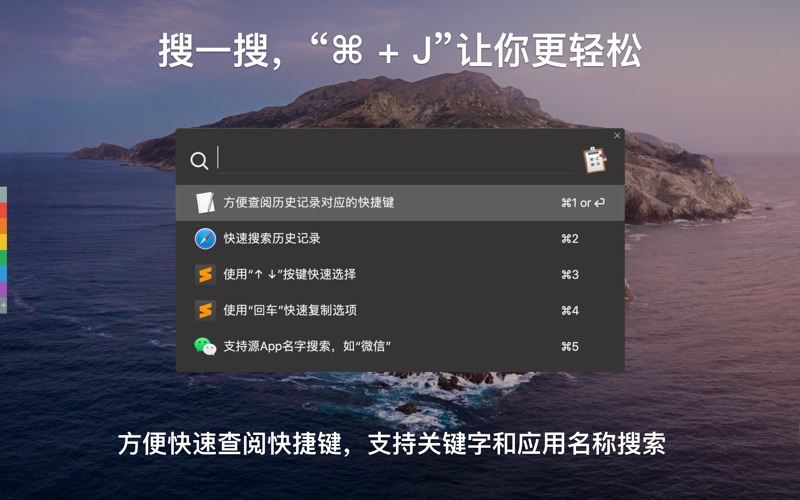Click the Sublime icon beside "回车" entry

click(205, 310)
